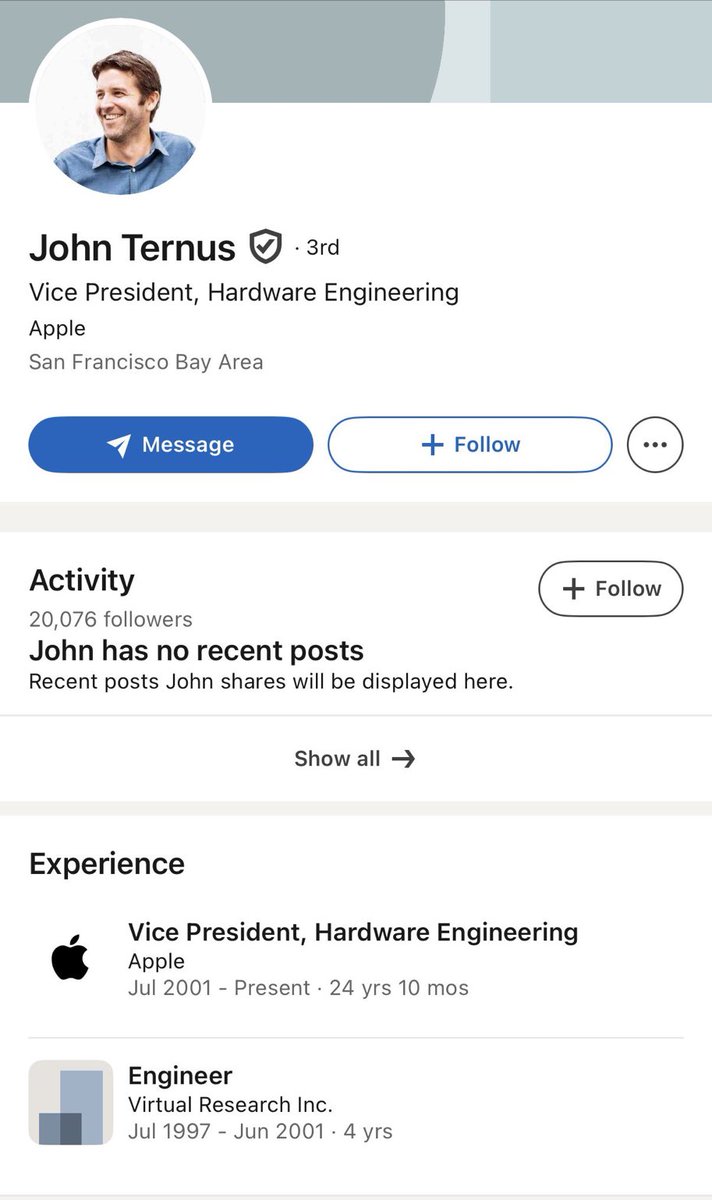
Task: Open the round profile photo
Action: pyautogui.click(x=121, y=109)
